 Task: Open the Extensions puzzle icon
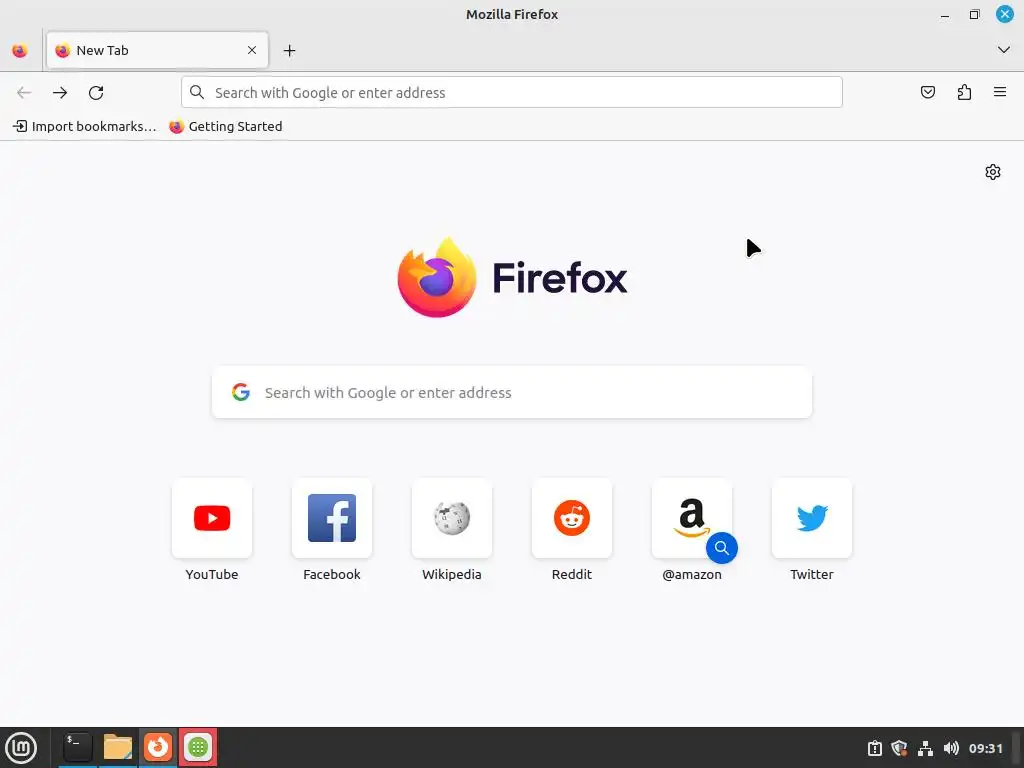point(964,92)
